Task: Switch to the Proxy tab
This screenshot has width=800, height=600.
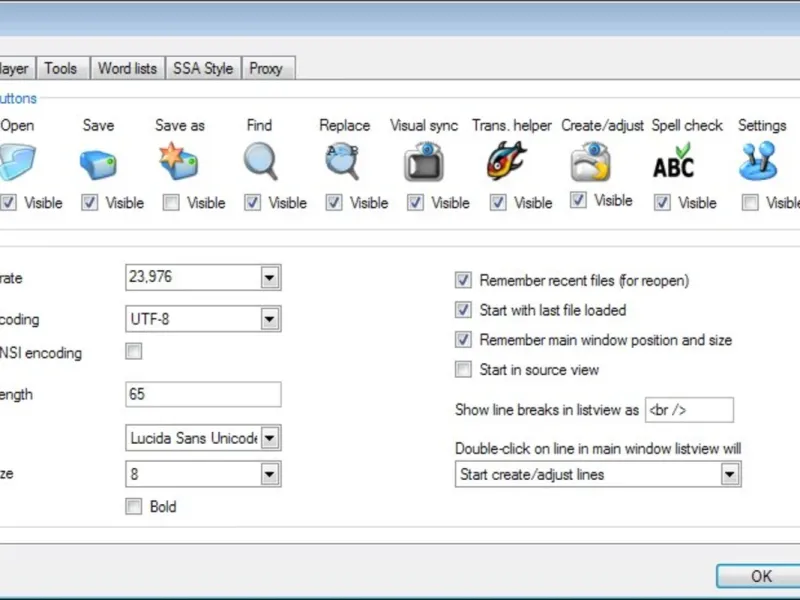Action: tap(268, 68)
